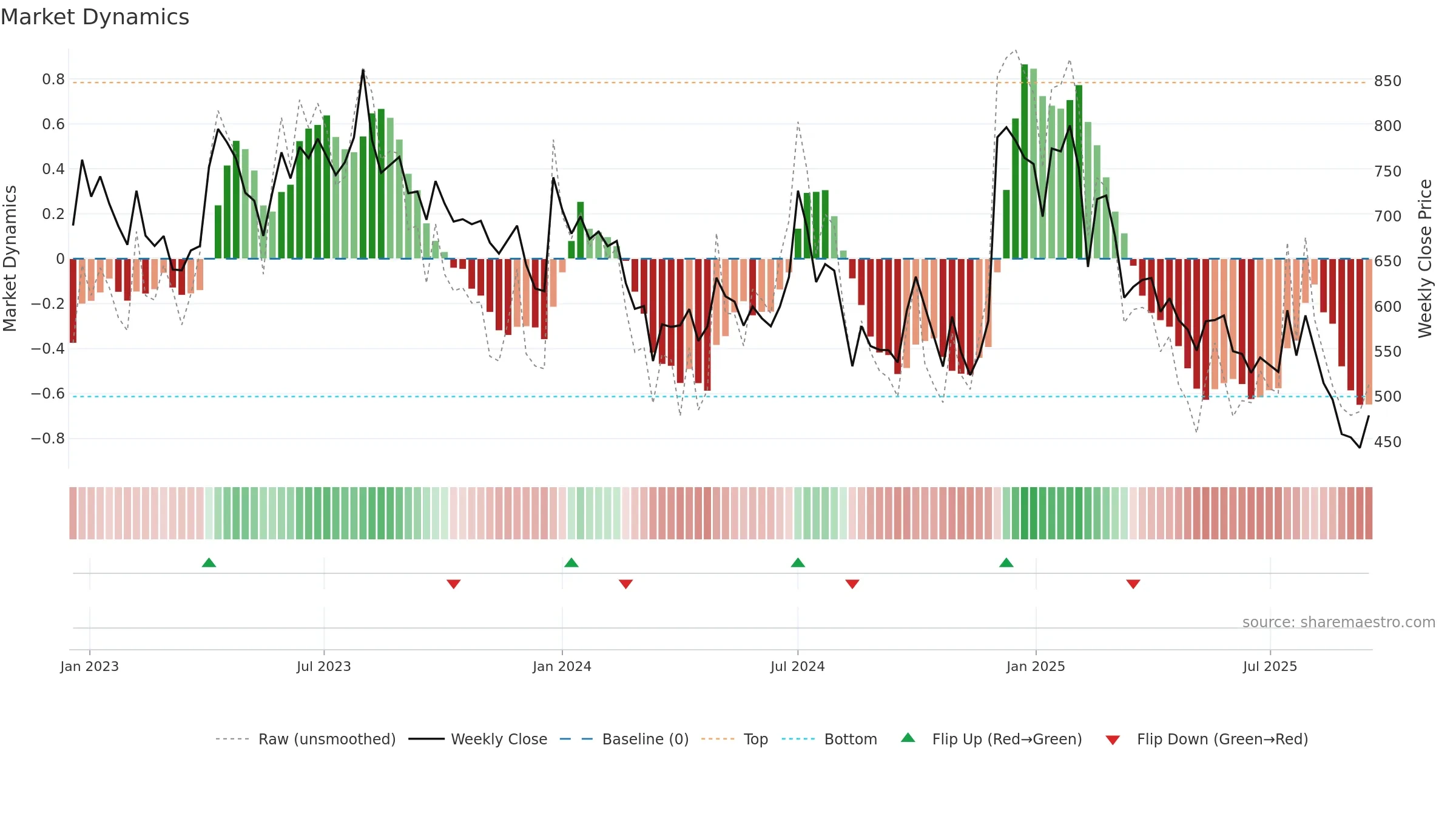The width and height of the screenshot is (1456, 819).
Task: Click red flip-down marker after Jan 2024
Action: (x=626, y=584)
